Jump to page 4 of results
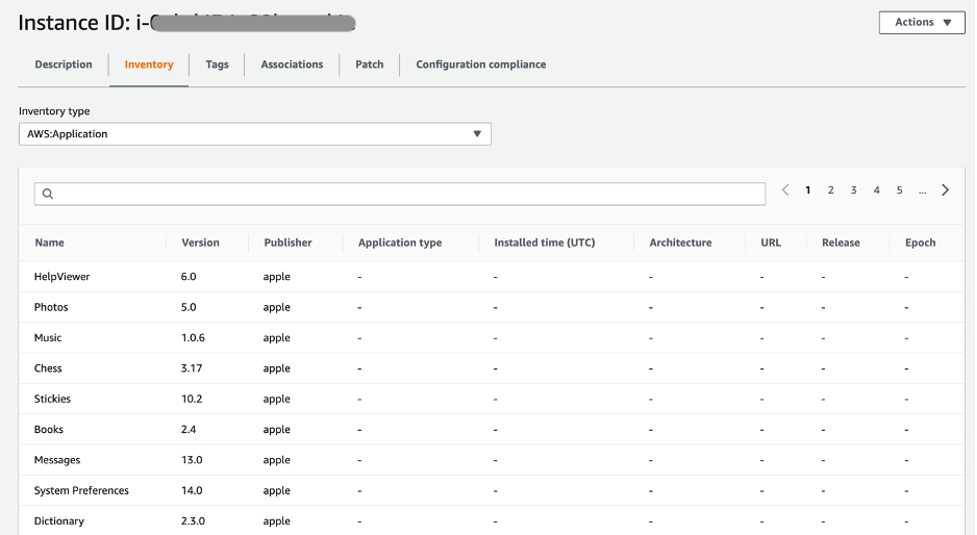This screenshot has height=535, width=977. [x=877, y=190]
